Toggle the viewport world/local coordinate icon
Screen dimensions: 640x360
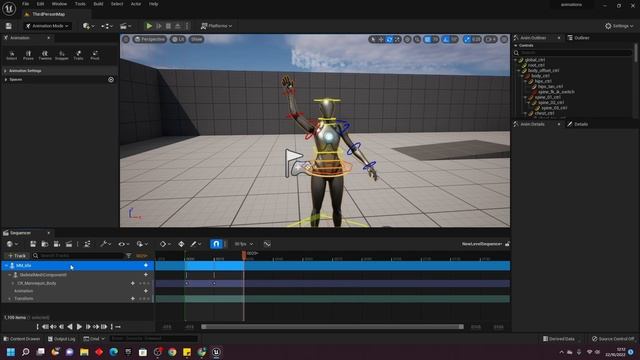[407, 39]
